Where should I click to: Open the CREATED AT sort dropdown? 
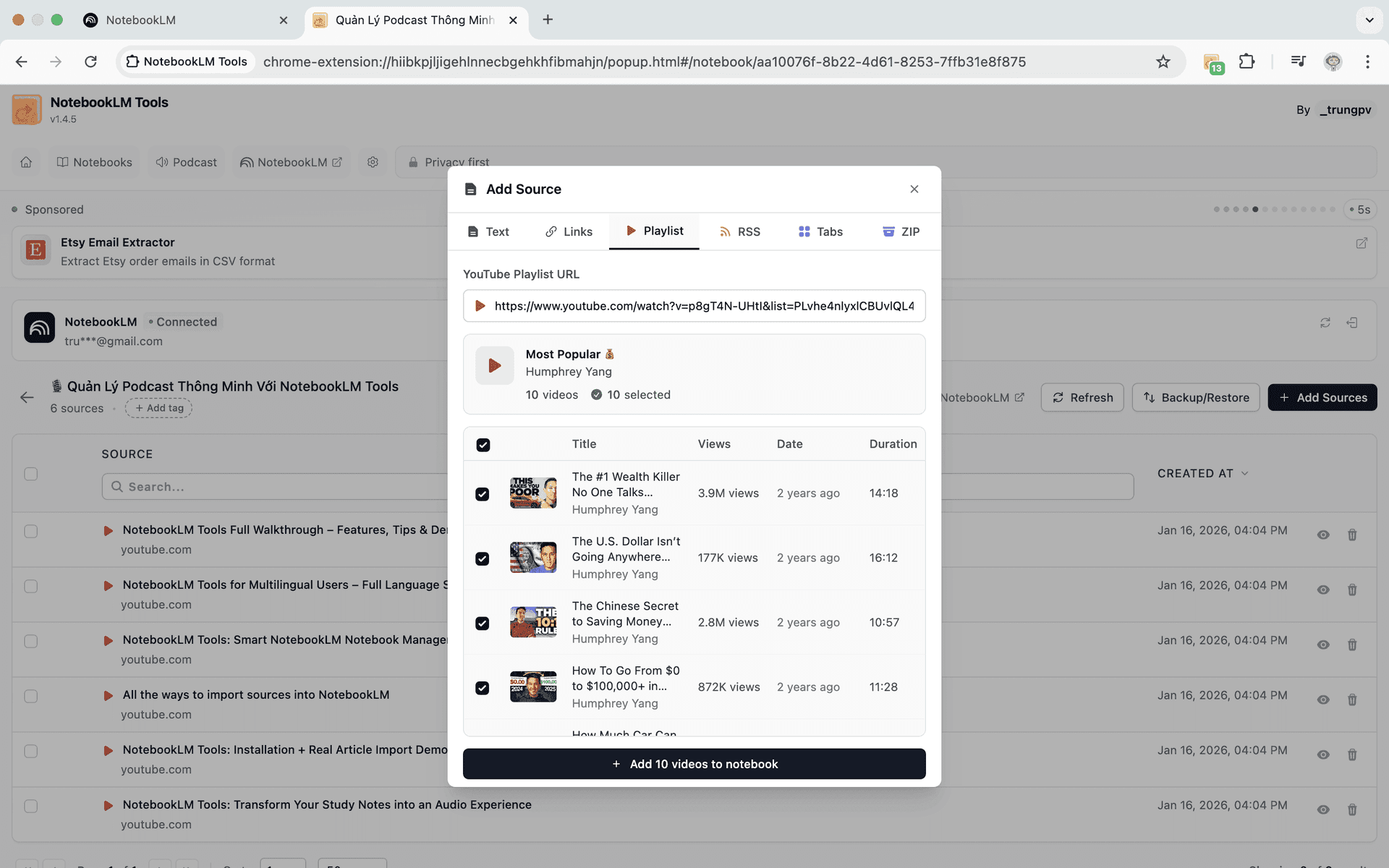(x=1203, y=473)
